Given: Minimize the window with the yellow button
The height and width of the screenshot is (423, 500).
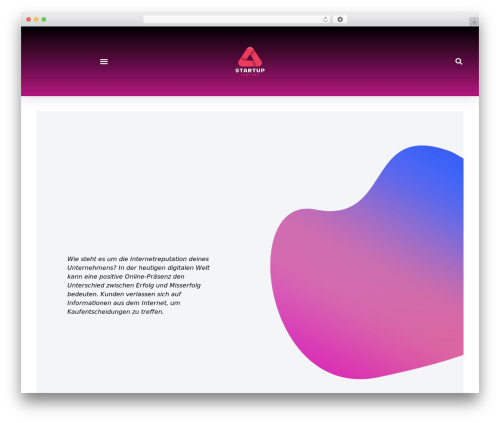Looking at the screenshot, I should pos(36,19).
